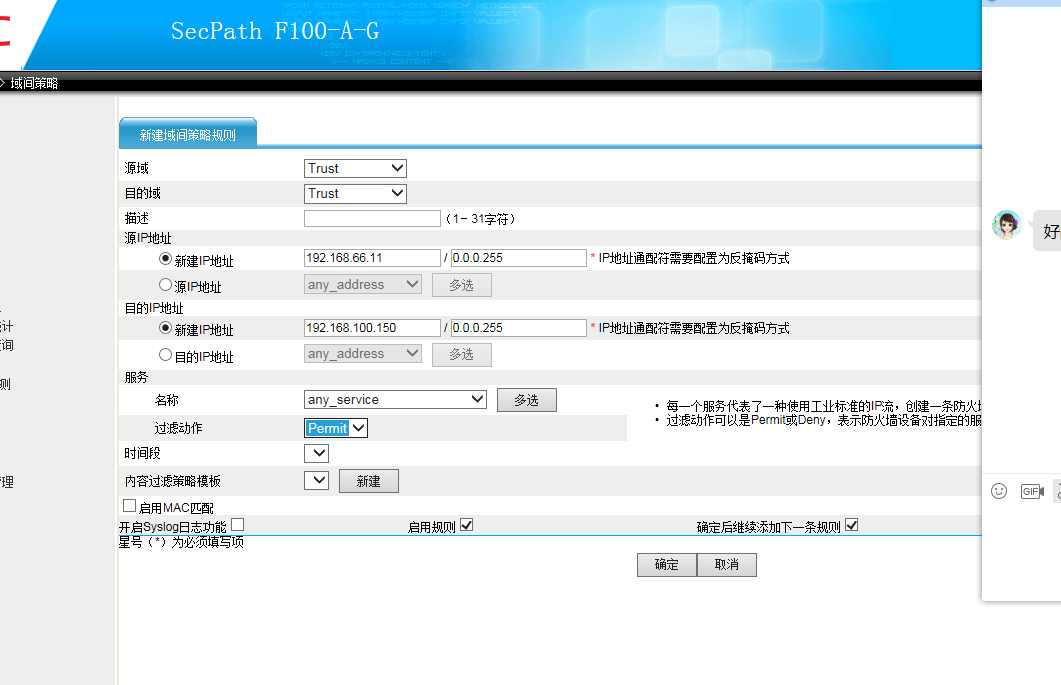The width and height of the screenshot is (1061, 685).
Task: Click the 过滤动作 label
Action: click(178, 428)
